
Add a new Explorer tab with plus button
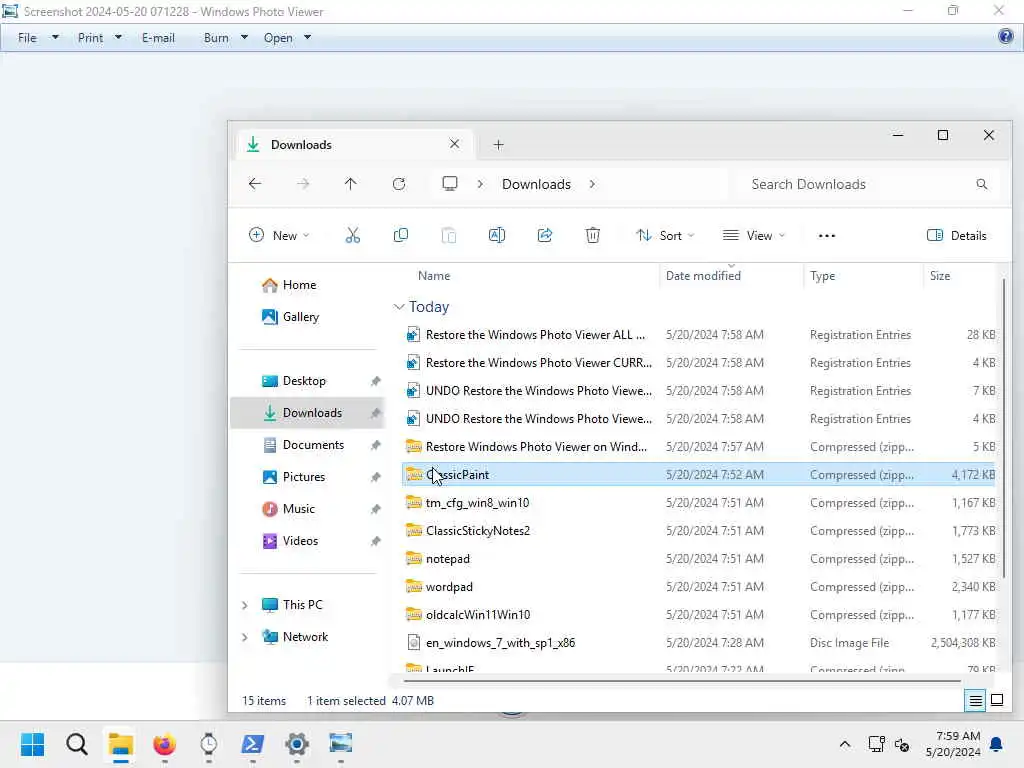point(498,145)
